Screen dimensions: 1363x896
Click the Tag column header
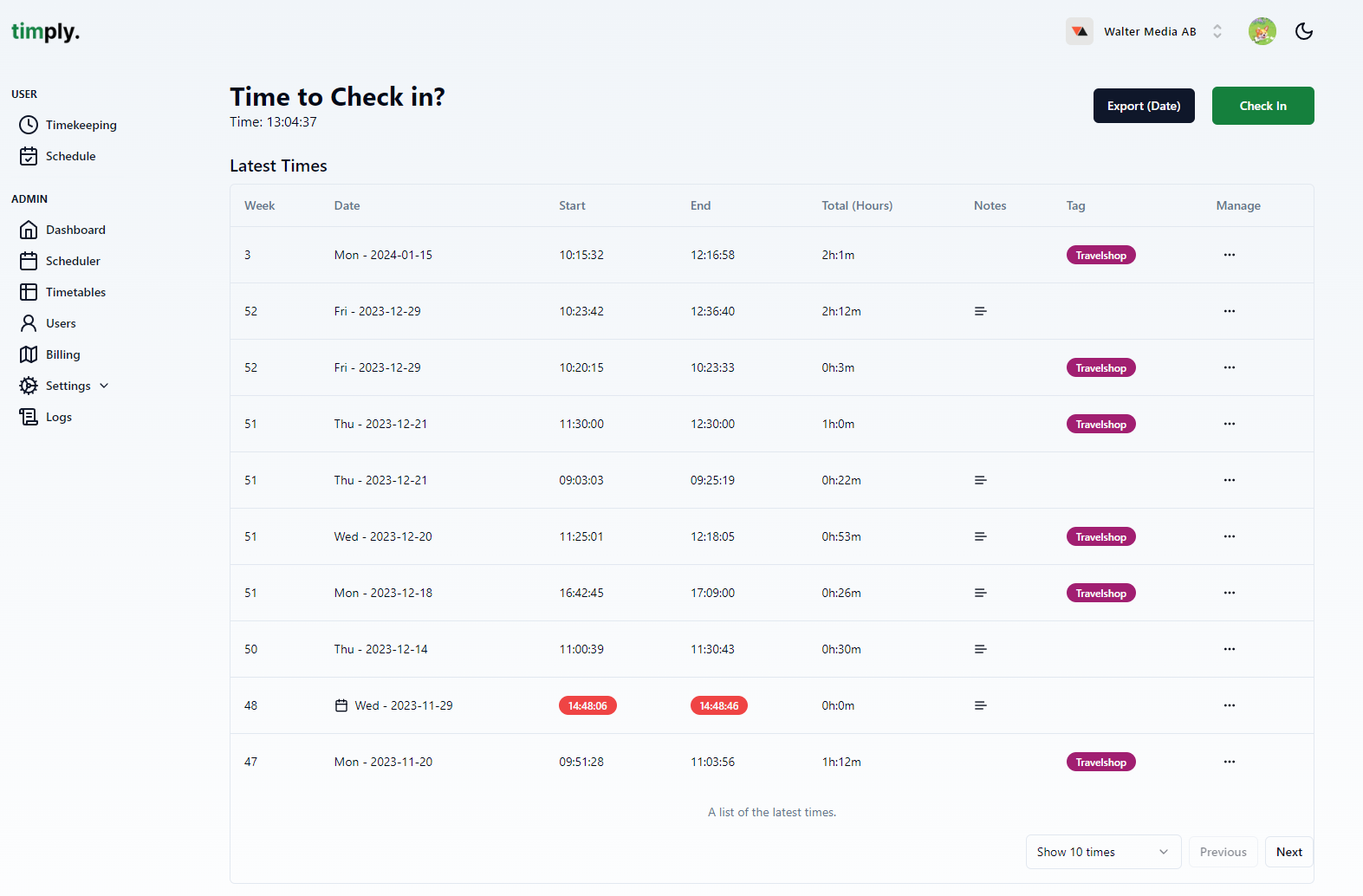[1075, 205]
